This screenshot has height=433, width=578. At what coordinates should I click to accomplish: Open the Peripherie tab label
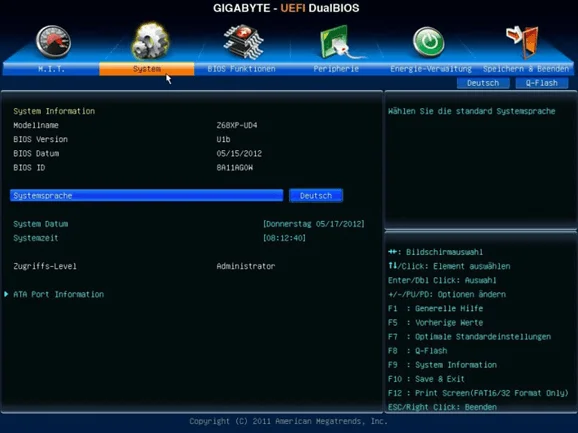[336, 69]
